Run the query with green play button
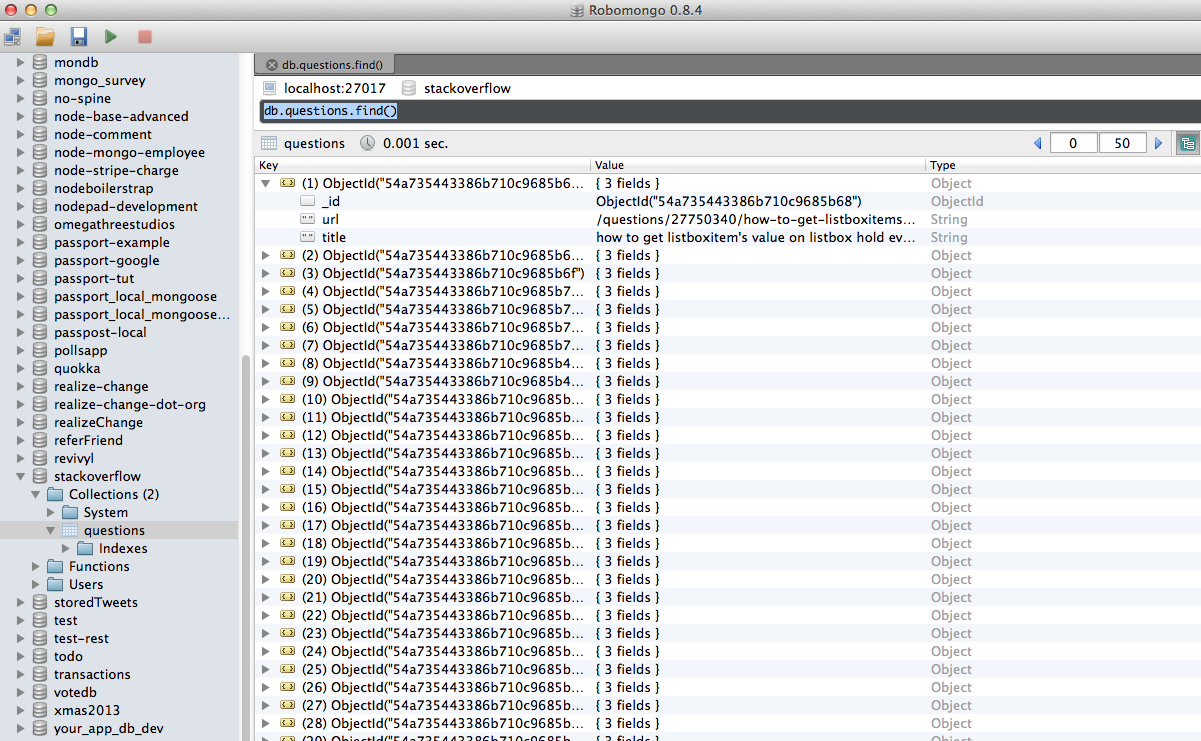This screenshot has height=741, width=1201. pyautogui.click(x=111, y=37)
